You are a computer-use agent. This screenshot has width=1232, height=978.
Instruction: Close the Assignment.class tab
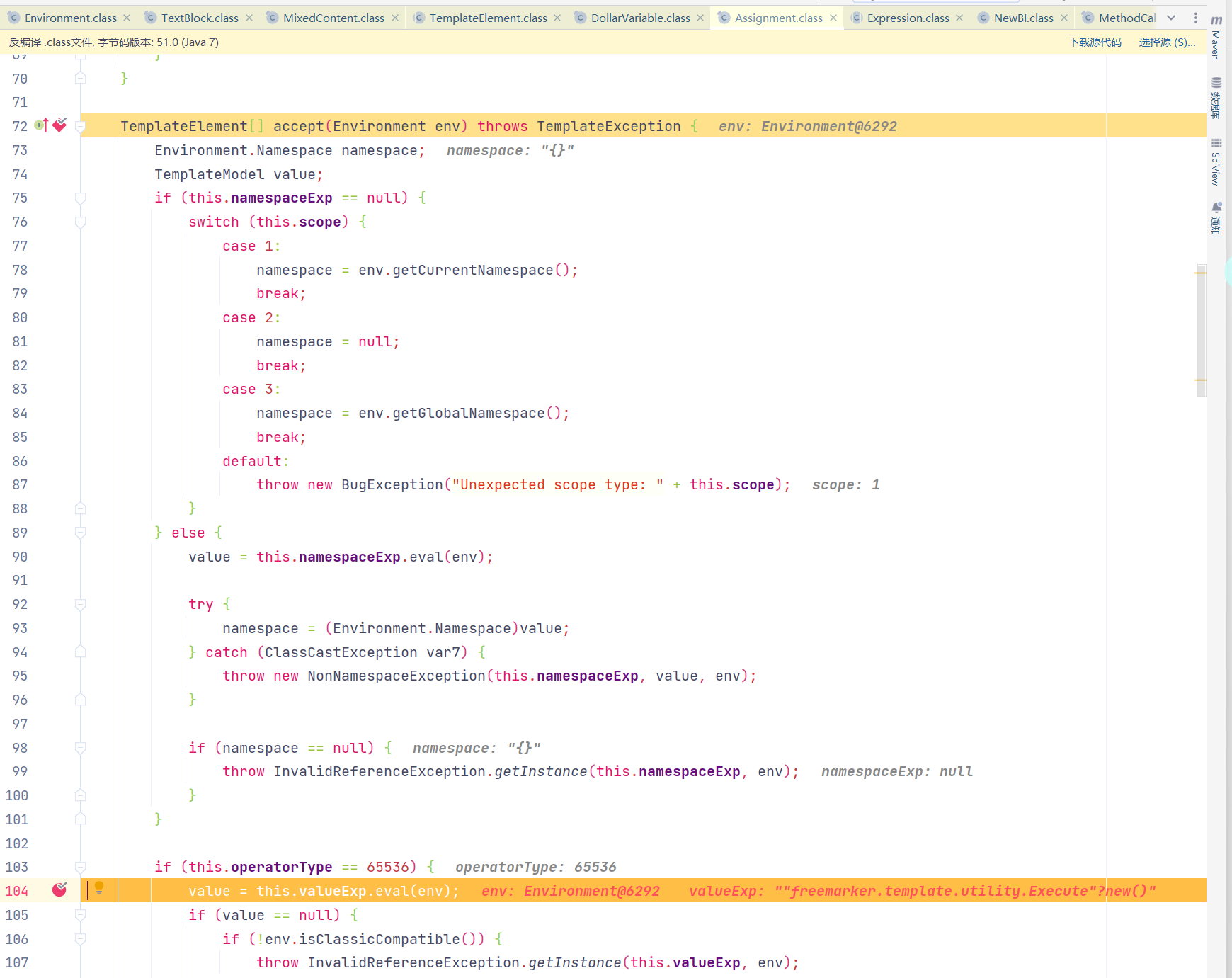[833, 18]
